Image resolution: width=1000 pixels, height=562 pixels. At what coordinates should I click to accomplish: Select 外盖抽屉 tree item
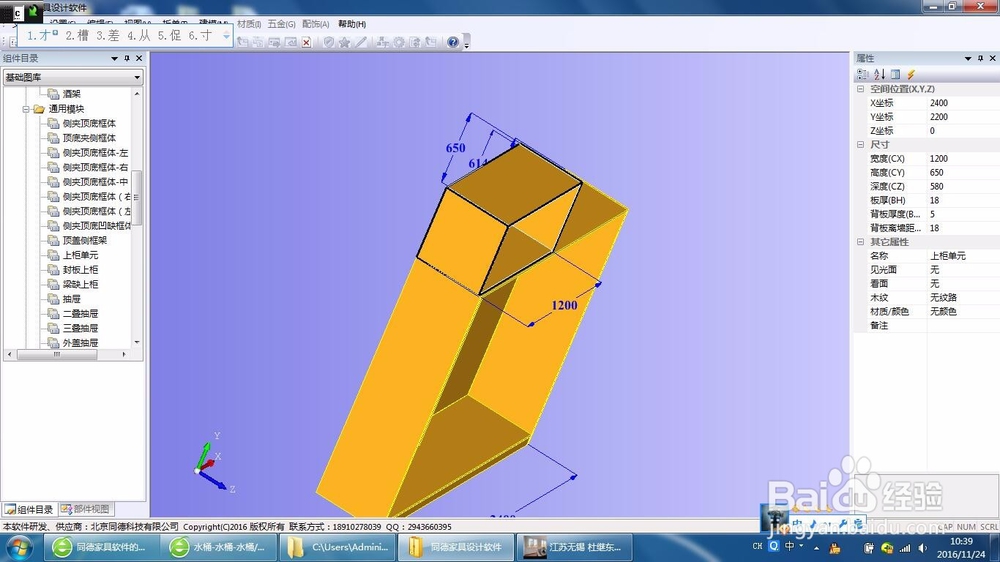[x=80, y=343]
